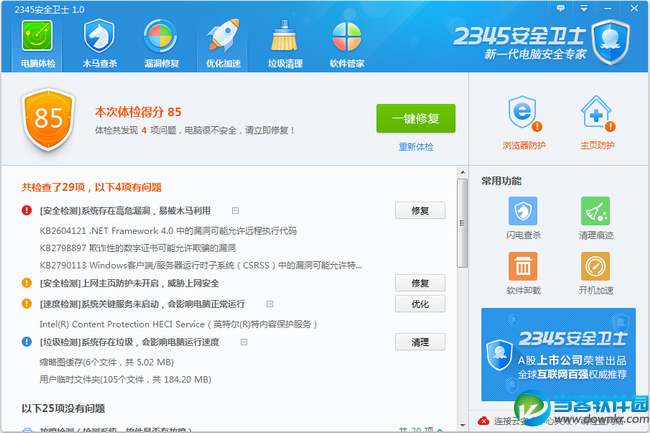650x433 pixels.
Task: Click 清理 button for 系统存在垃圾
Action: [x=420, y=342]
